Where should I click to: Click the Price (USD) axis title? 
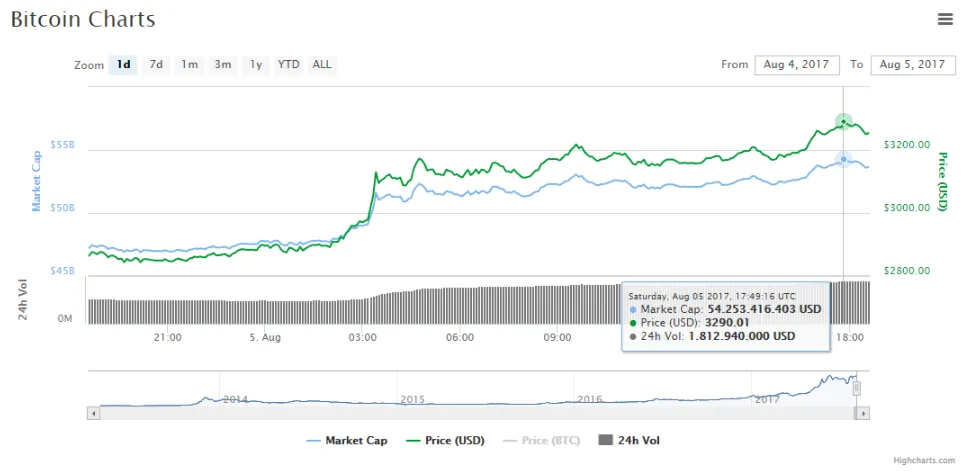click(943, 181)
